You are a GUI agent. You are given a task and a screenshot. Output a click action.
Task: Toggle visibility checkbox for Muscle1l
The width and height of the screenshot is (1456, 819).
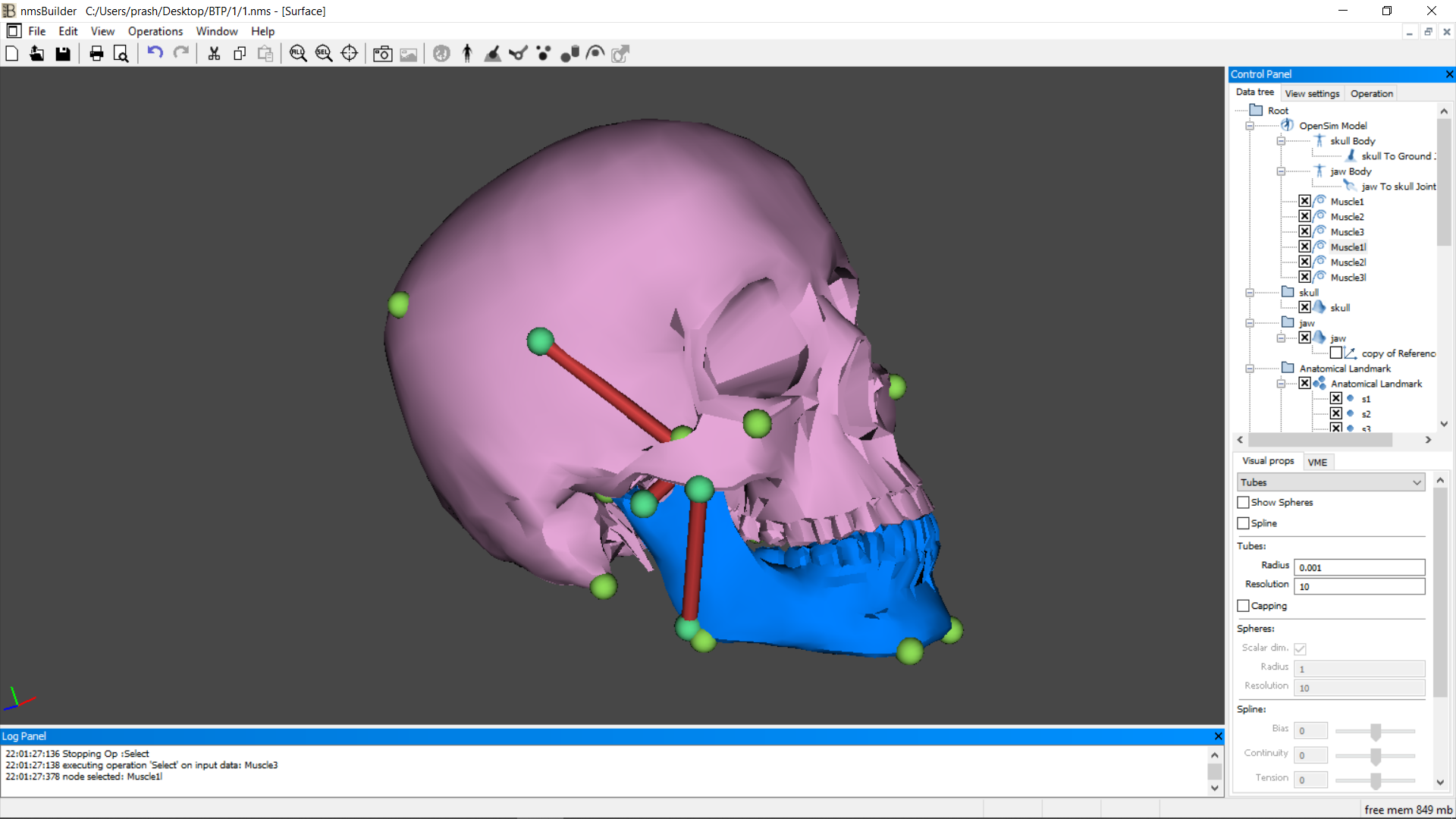tap(1304, 246)
